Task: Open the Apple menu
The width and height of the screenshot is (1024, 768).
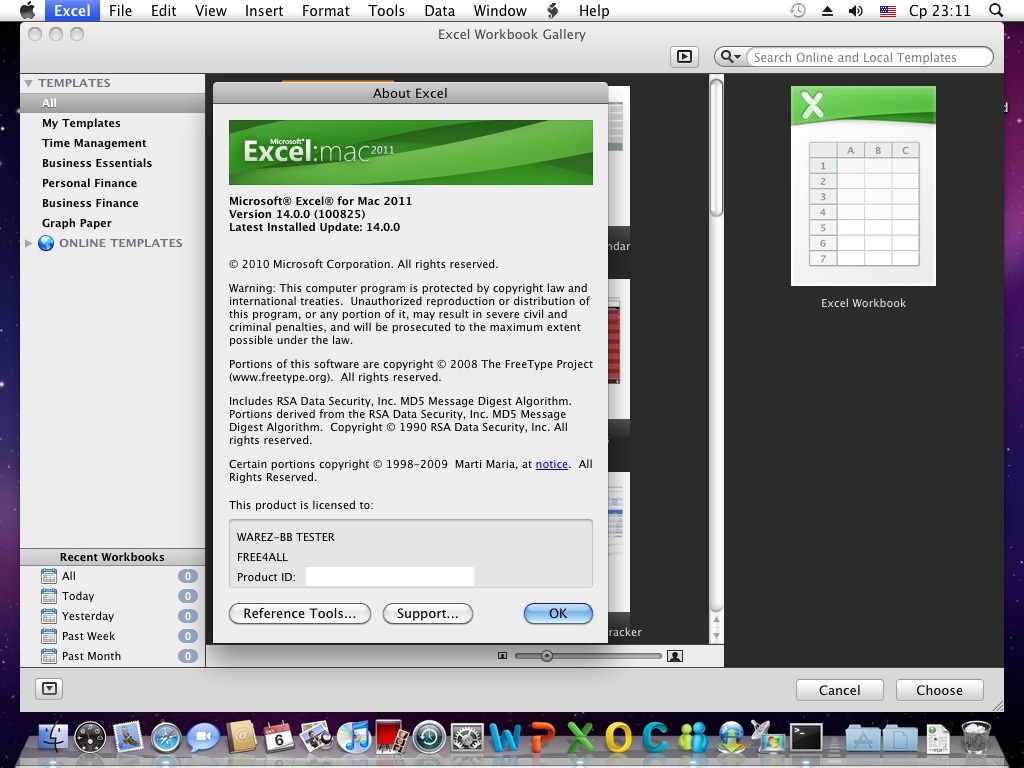Action: click(27, 10)
